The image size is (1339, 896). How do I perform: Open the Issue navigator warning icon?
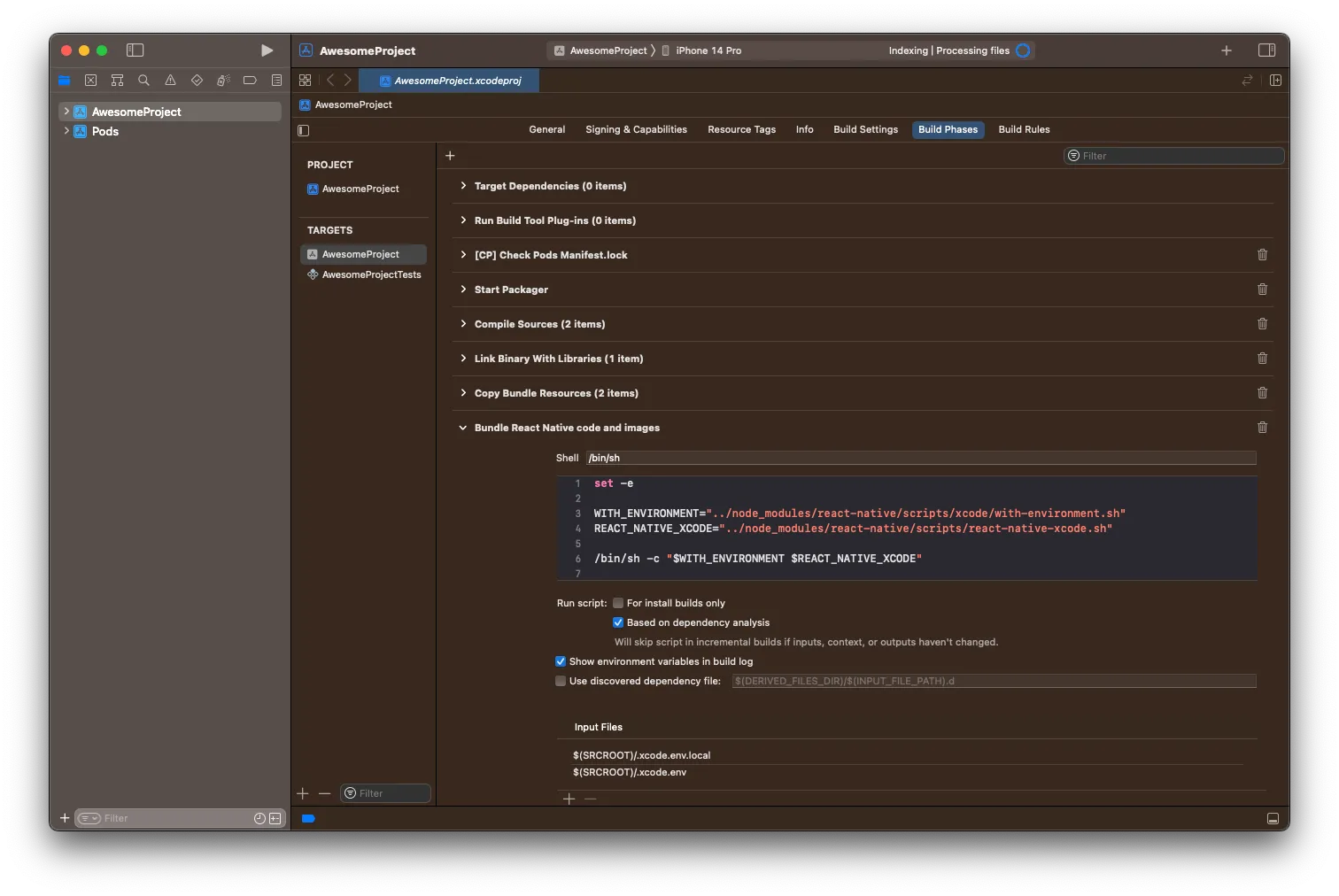pos(170,81)
